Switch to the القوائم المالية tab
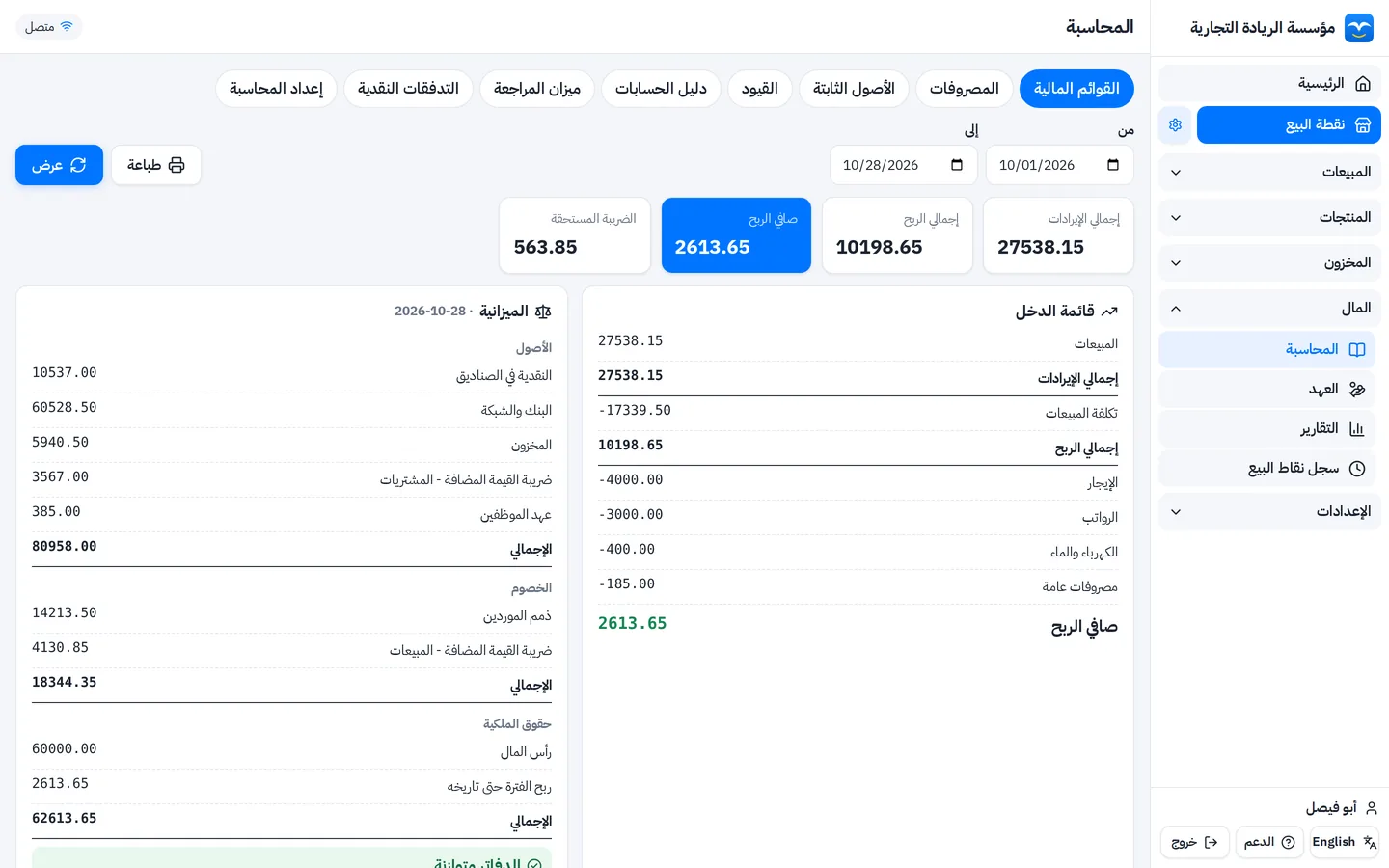This screenshot has width=1389, height=868. click(1076, 89)
